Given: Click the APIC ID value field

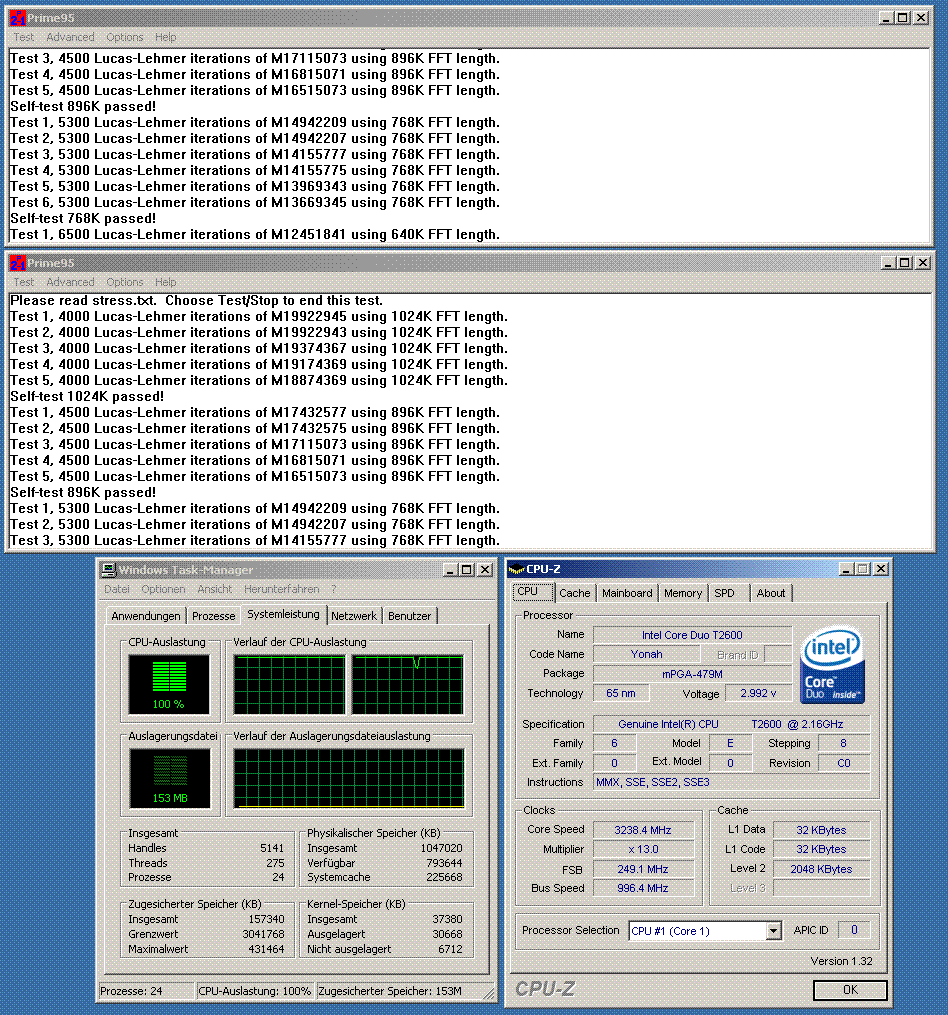Looking at the screenshot, I should 853,930.
